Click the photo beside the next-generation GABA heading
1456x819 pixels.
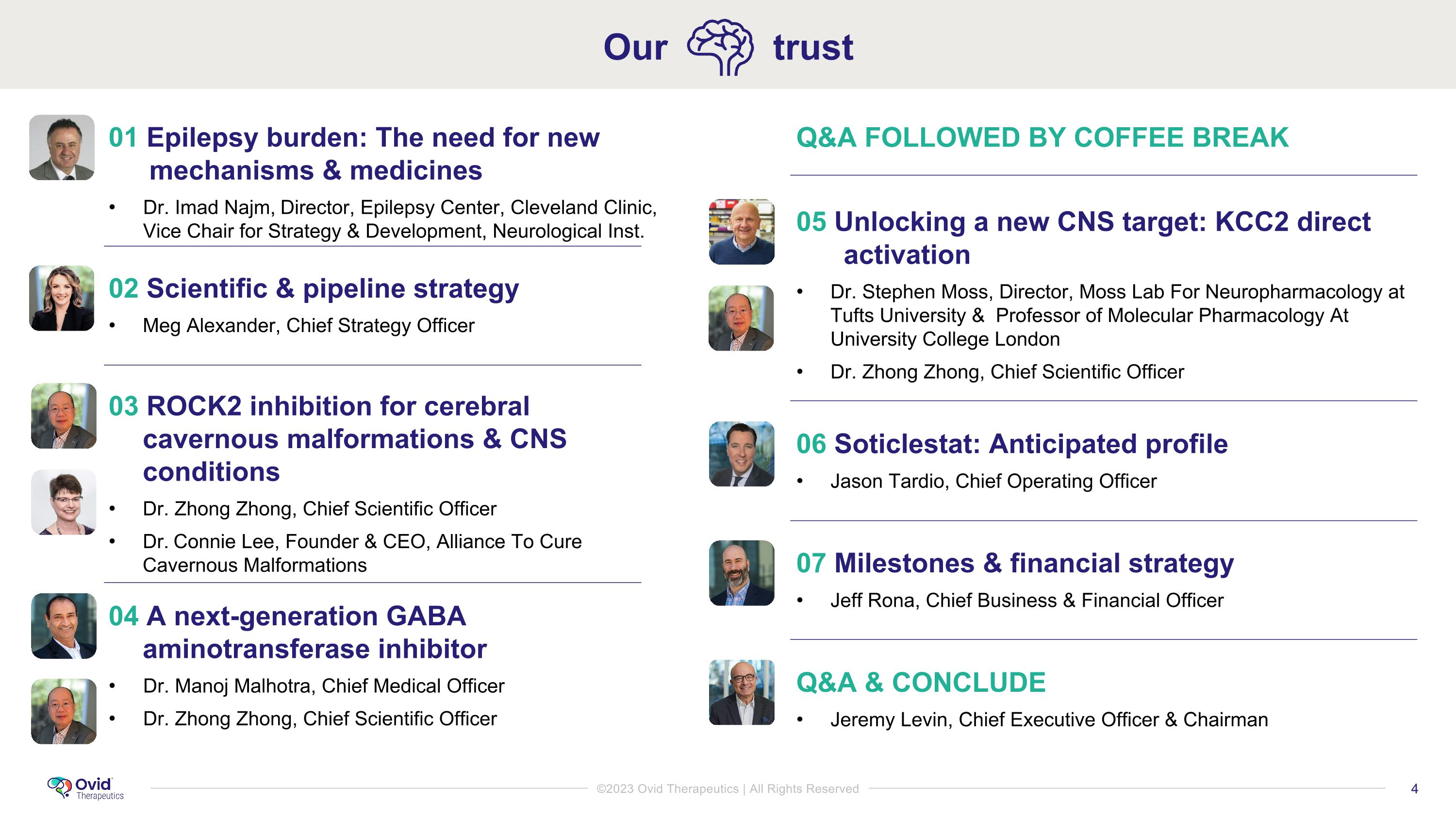[63, 626]
